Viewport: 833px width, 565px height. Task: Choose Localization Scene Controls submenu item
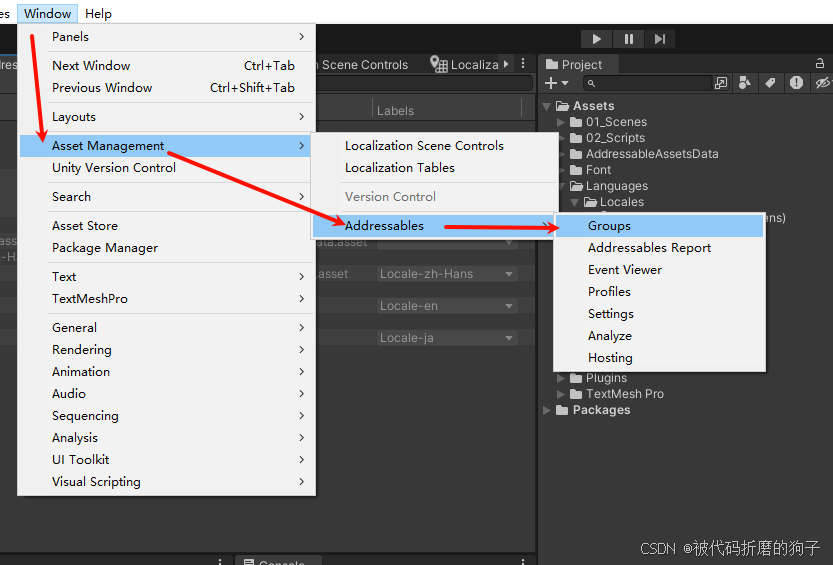point(434,145)
